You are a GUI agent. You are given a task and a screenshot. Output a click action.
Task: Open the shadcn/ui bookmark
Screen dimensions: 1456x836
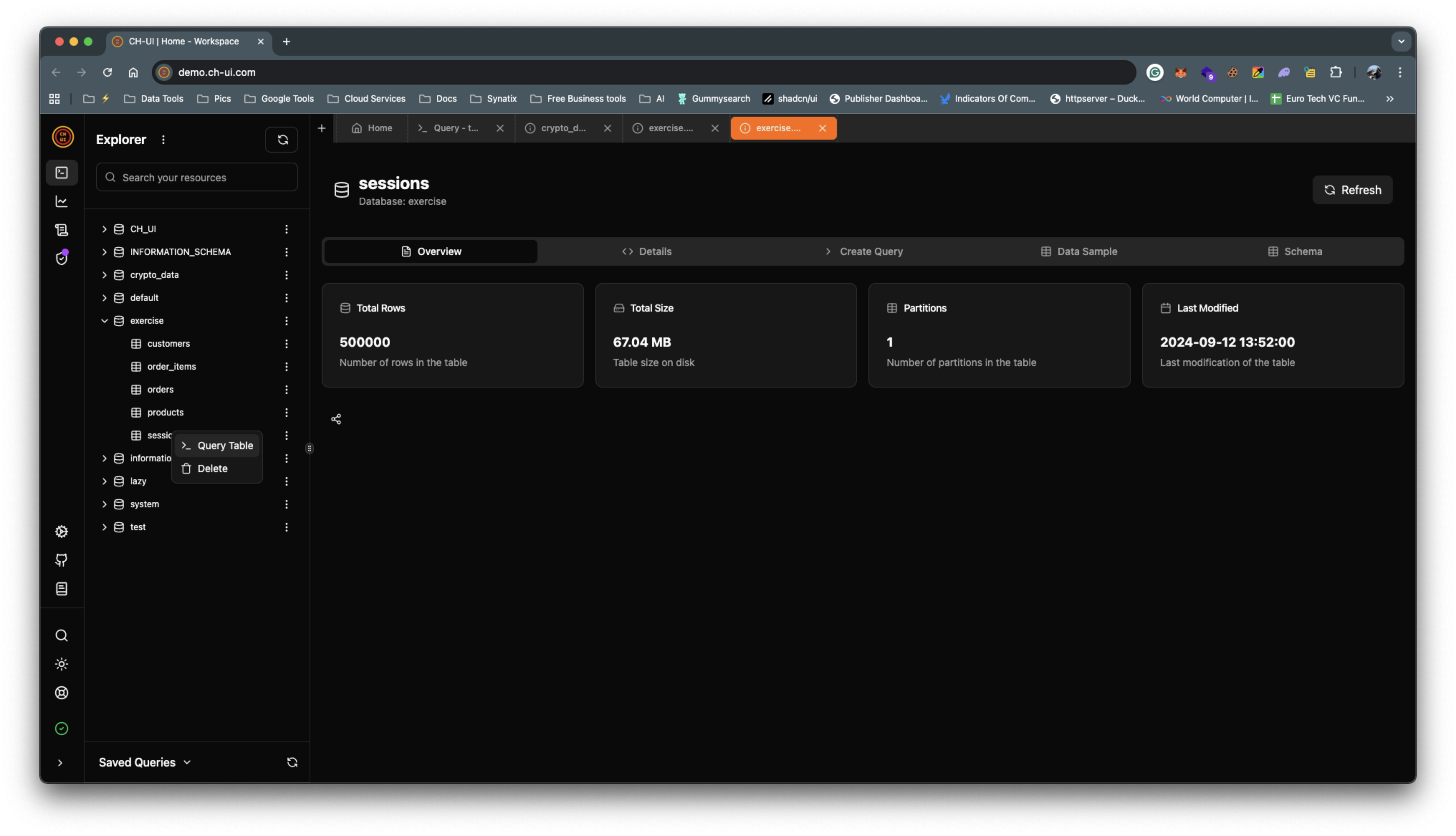point(789,99)
